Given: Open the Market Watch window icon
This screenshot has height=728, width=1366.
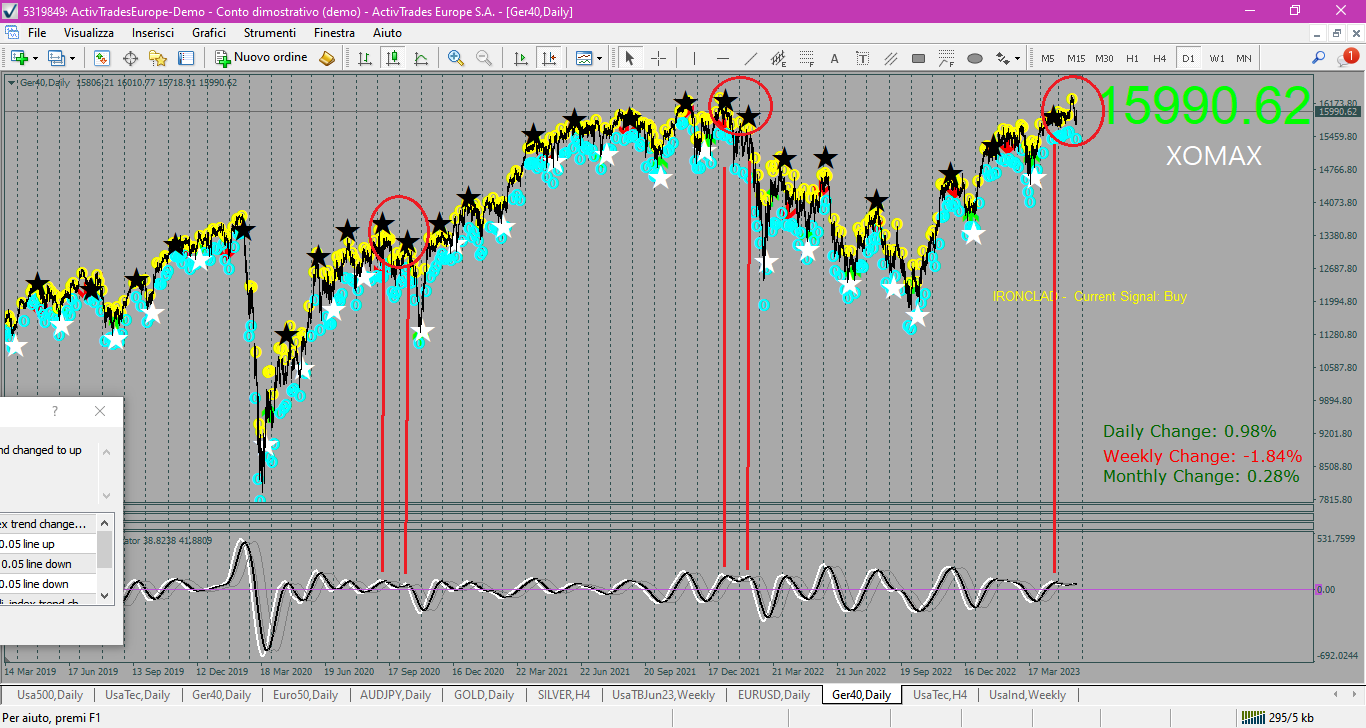Looking at the screenshot, I should click(101, 58).
